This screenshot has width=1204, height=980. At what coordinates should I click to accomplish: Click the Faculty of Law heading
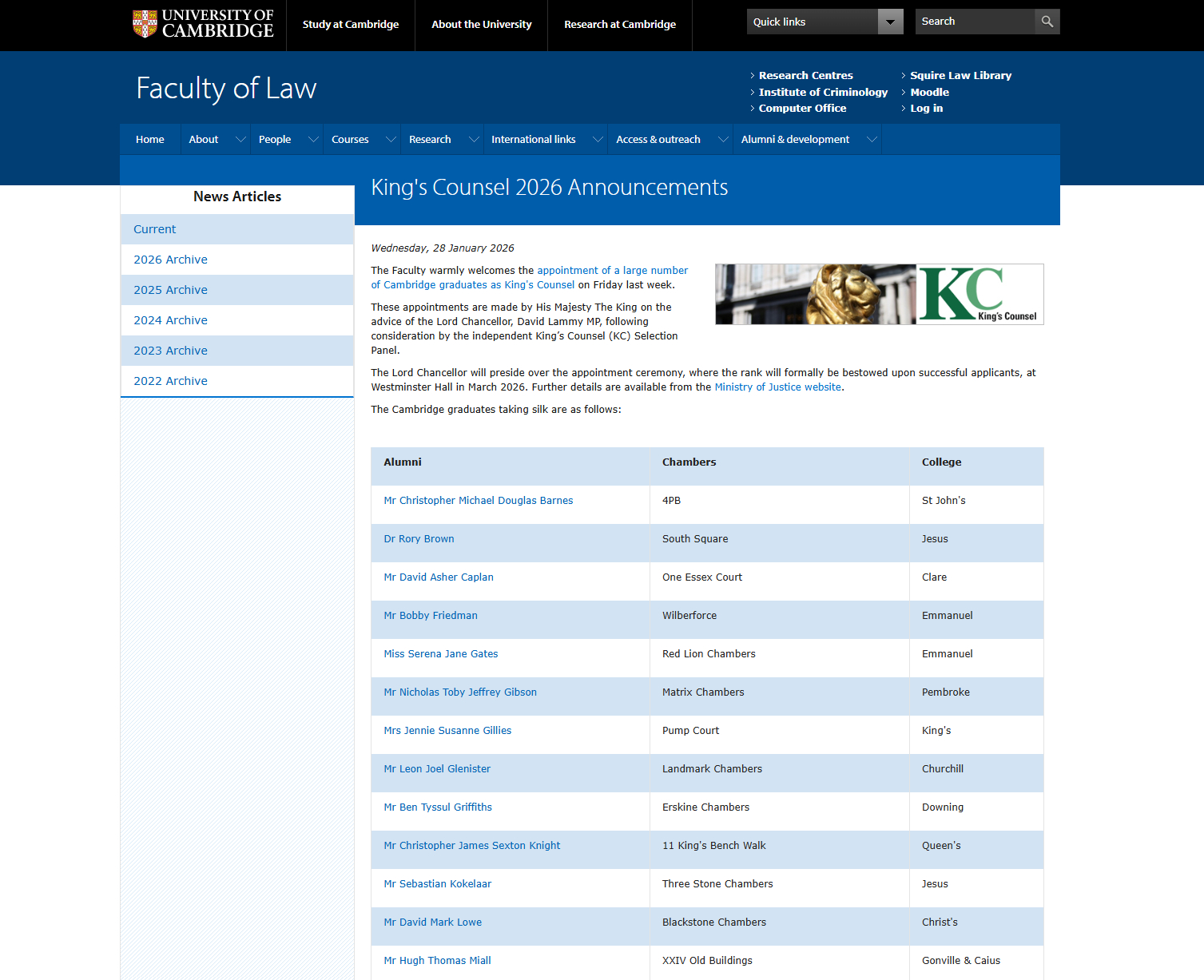pos(226,88)
